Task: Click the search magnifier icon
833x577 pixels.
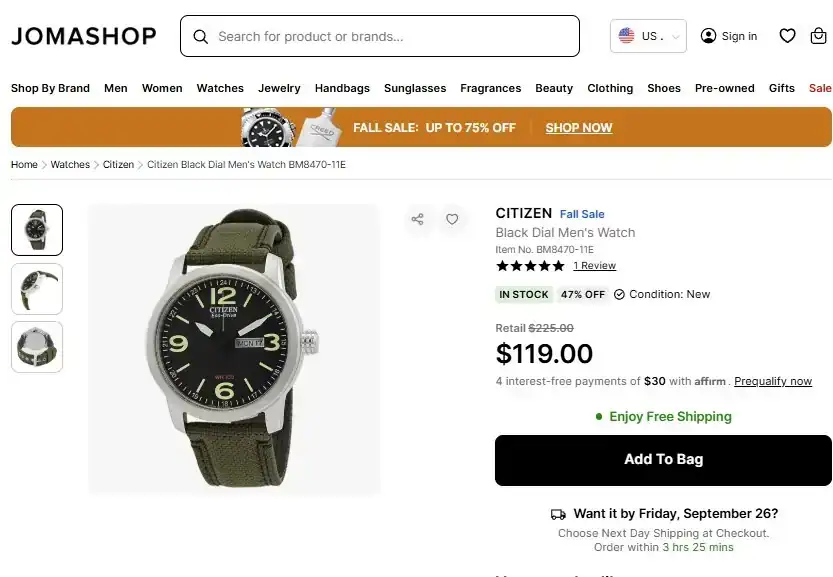Action: (x=201, y=37)
